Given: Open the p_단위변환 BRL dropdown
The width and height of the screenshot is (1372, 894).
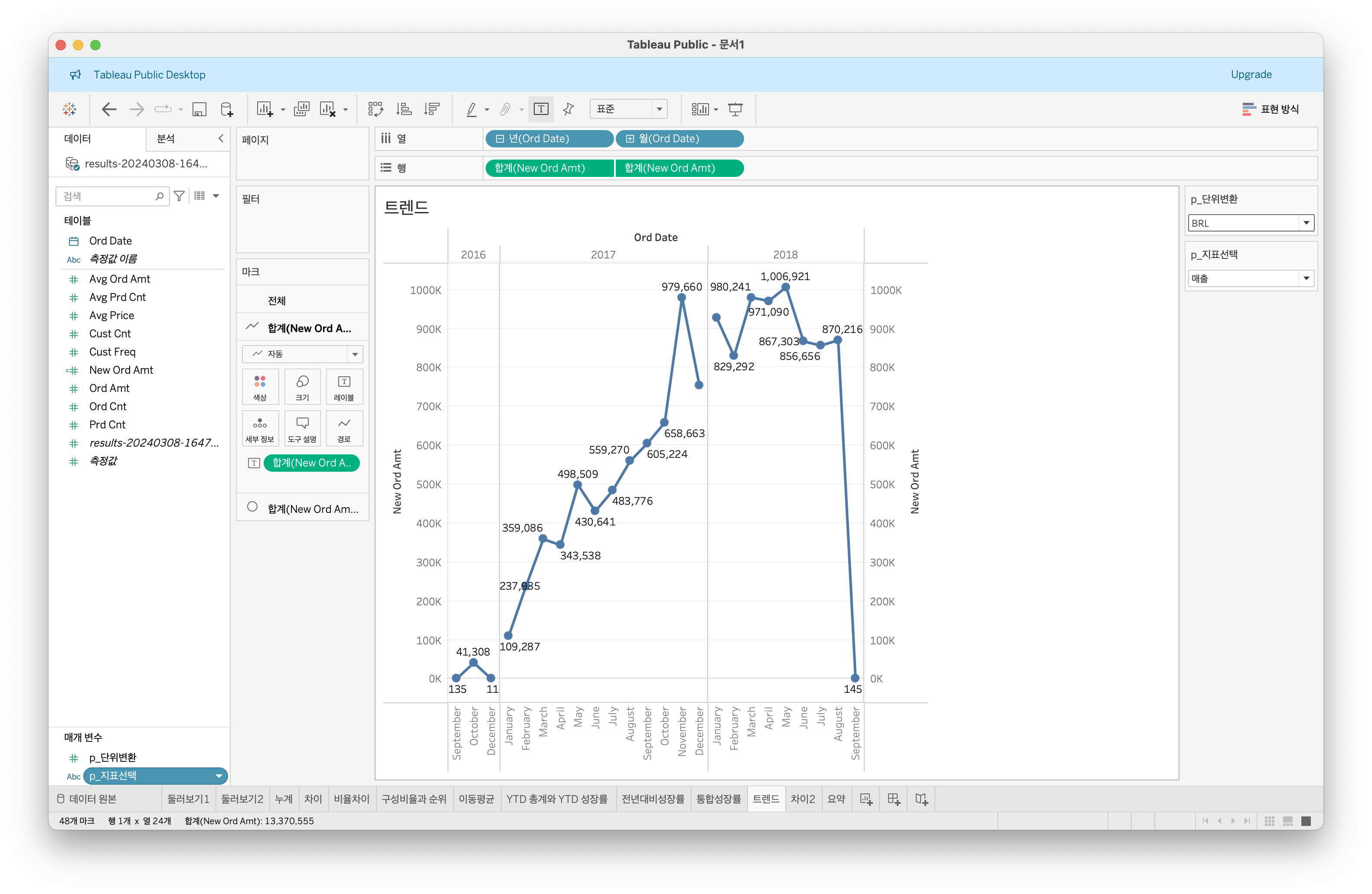Looking at the screenshot, I should coord(1306,223).
